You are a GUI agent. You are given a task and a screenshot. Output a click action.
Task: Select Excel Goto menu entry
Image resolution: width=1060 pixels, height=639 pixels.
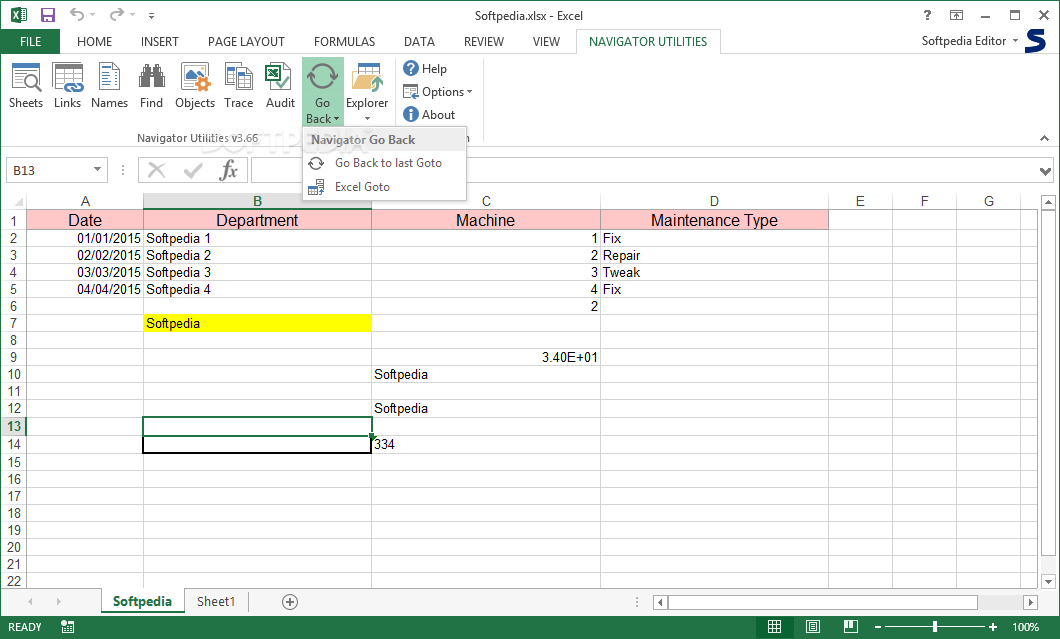click(385, 187)
